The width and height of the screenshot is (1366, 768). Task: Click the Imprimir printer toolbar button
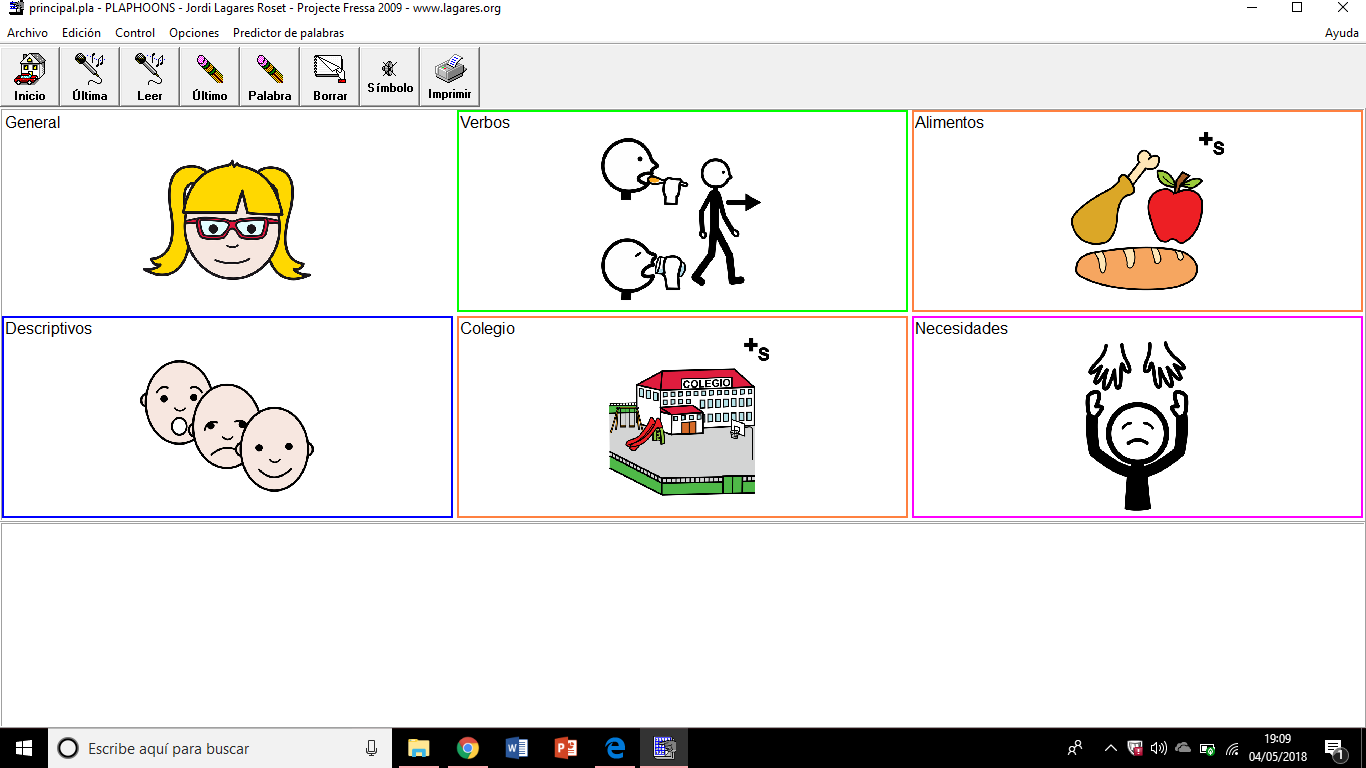[x=450, y=77]
